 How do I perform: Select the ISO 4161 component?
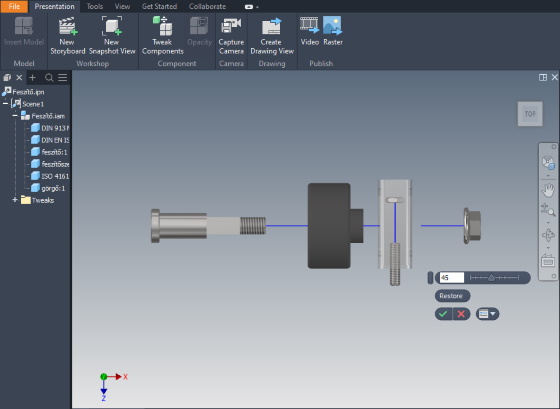point(50,176)
